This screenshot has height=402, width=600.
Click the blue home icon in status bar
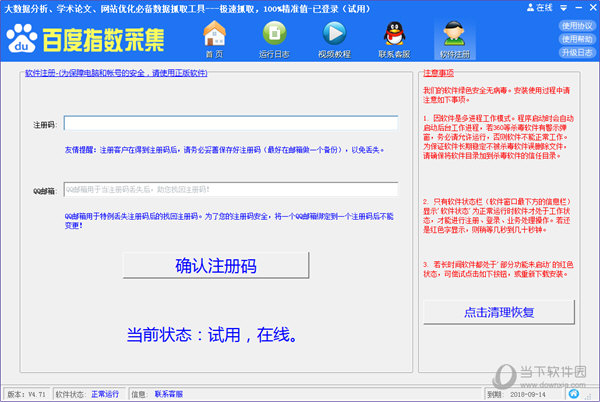574,394
